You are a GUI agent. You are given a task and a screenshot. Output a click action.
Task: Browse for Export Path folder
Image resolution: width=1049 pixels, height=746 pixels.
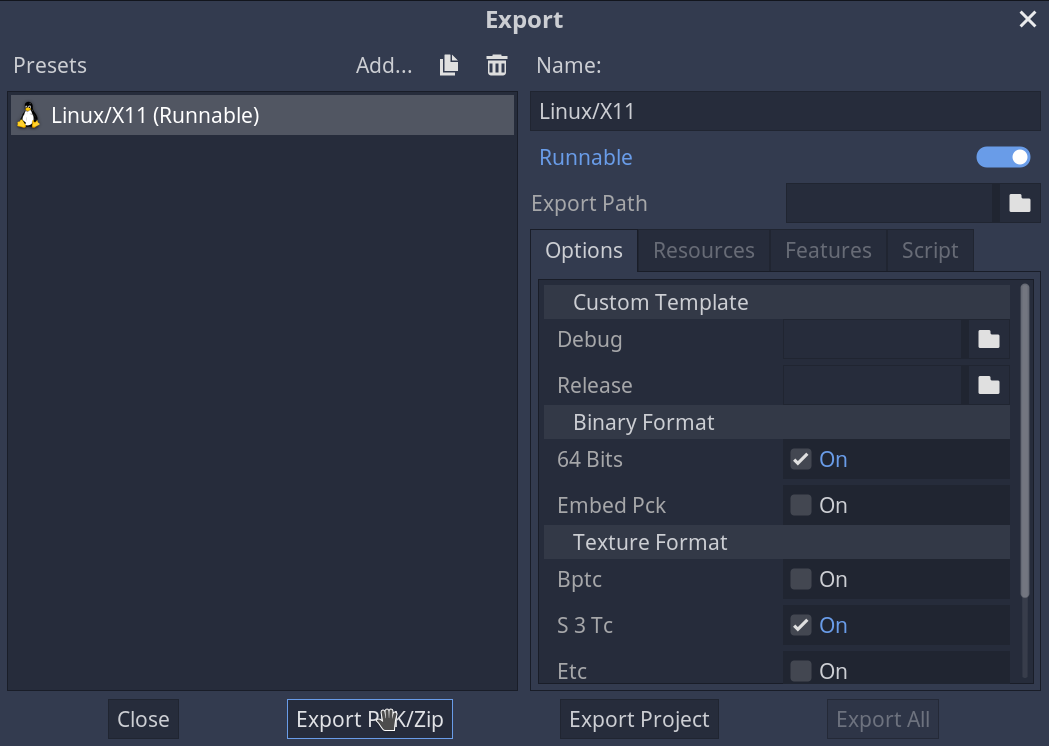pyautogui.click(x=1020, y=203)
